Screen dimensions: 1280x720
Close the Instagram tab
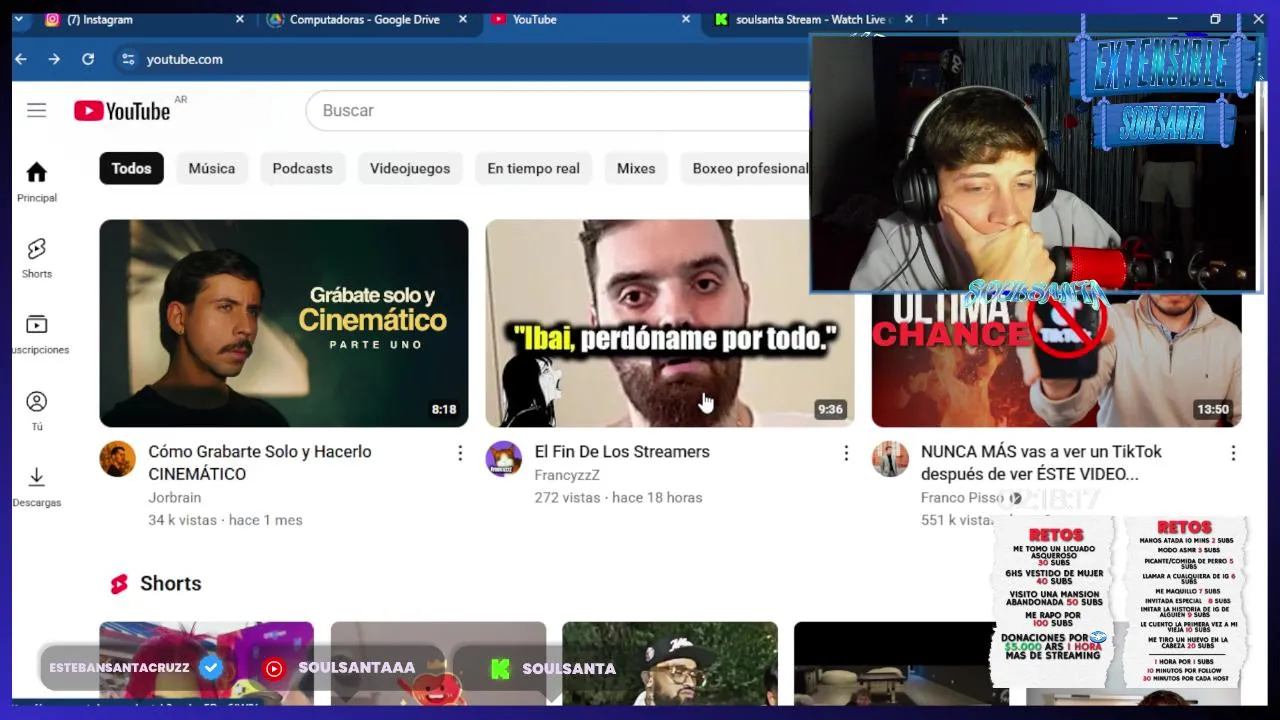tap(239, 19)
